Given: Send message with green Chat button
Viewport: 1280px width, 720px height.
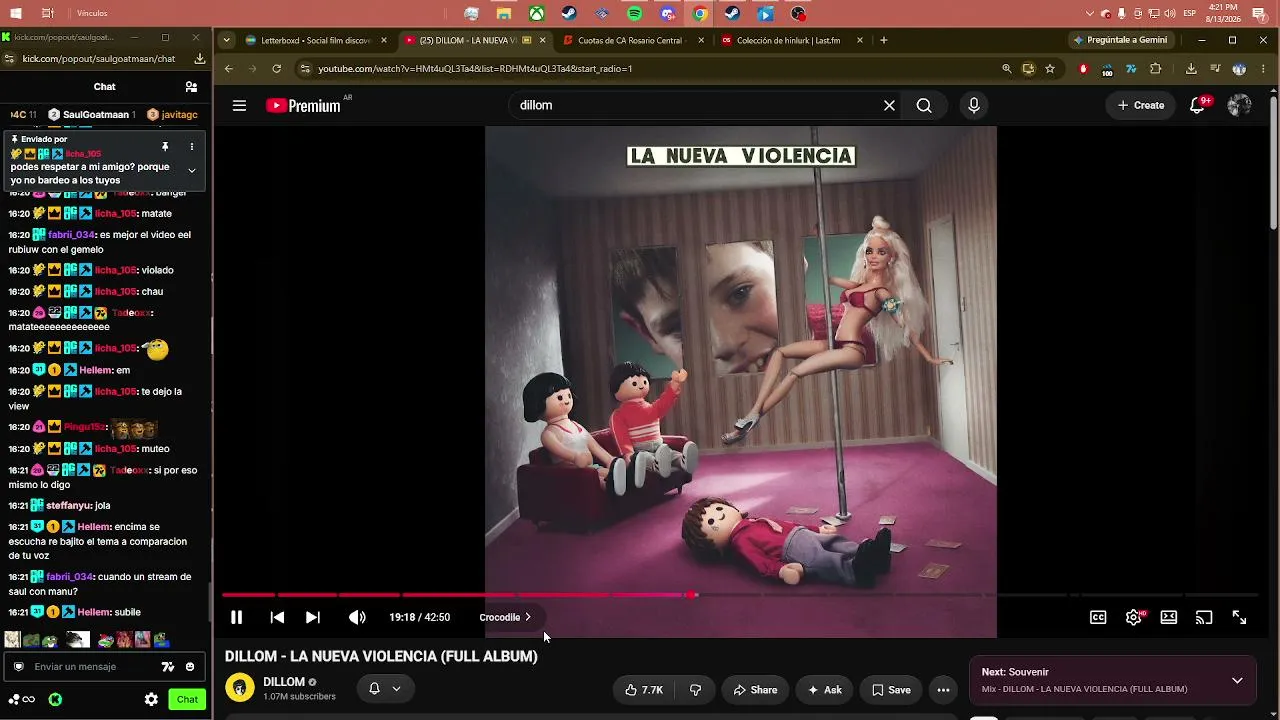Looking at the screenshot, I should click(187, 700).
